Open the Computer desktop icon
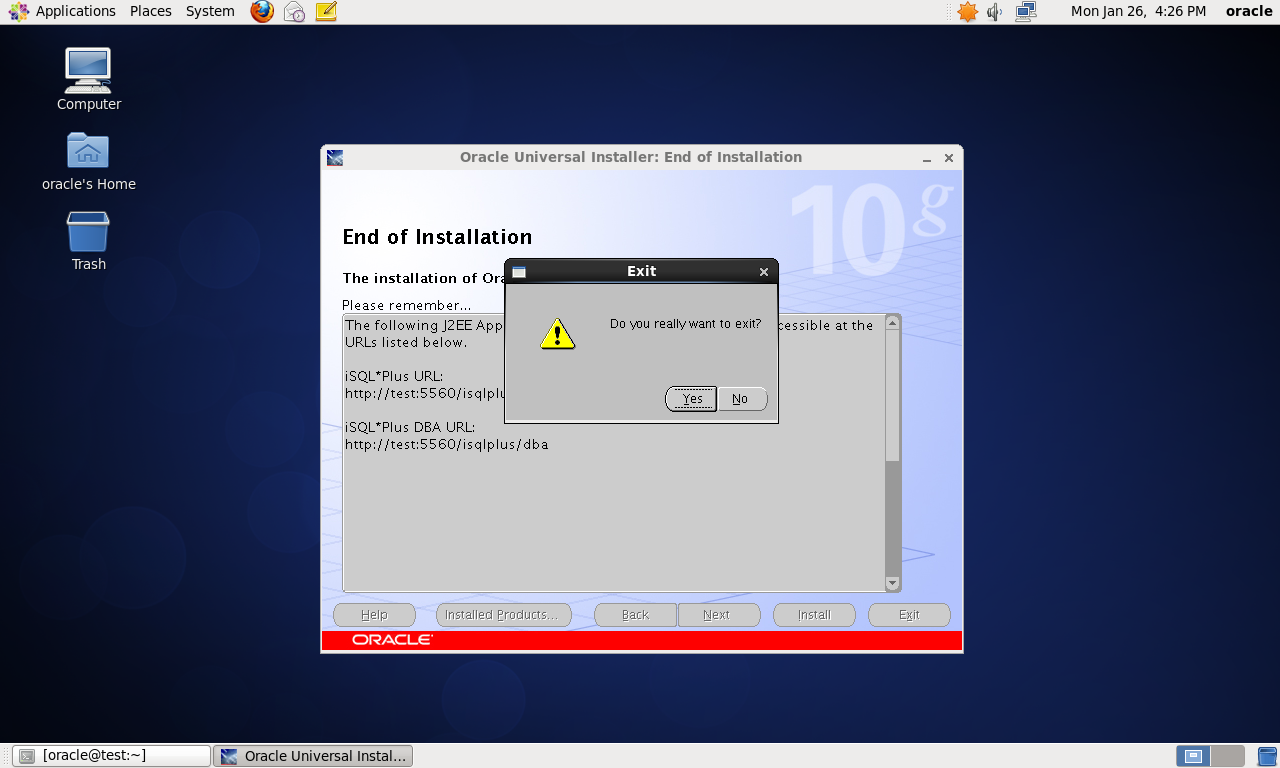 point(88,80)
